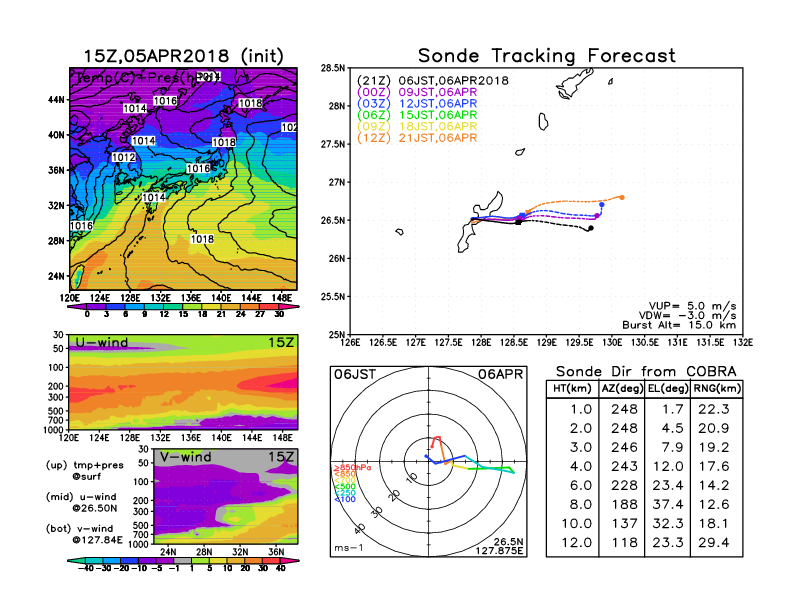Viewport: 792px width, 612px height.
Task: Click the 'V-wind' panel label
Action: click(x=185, y=457)
